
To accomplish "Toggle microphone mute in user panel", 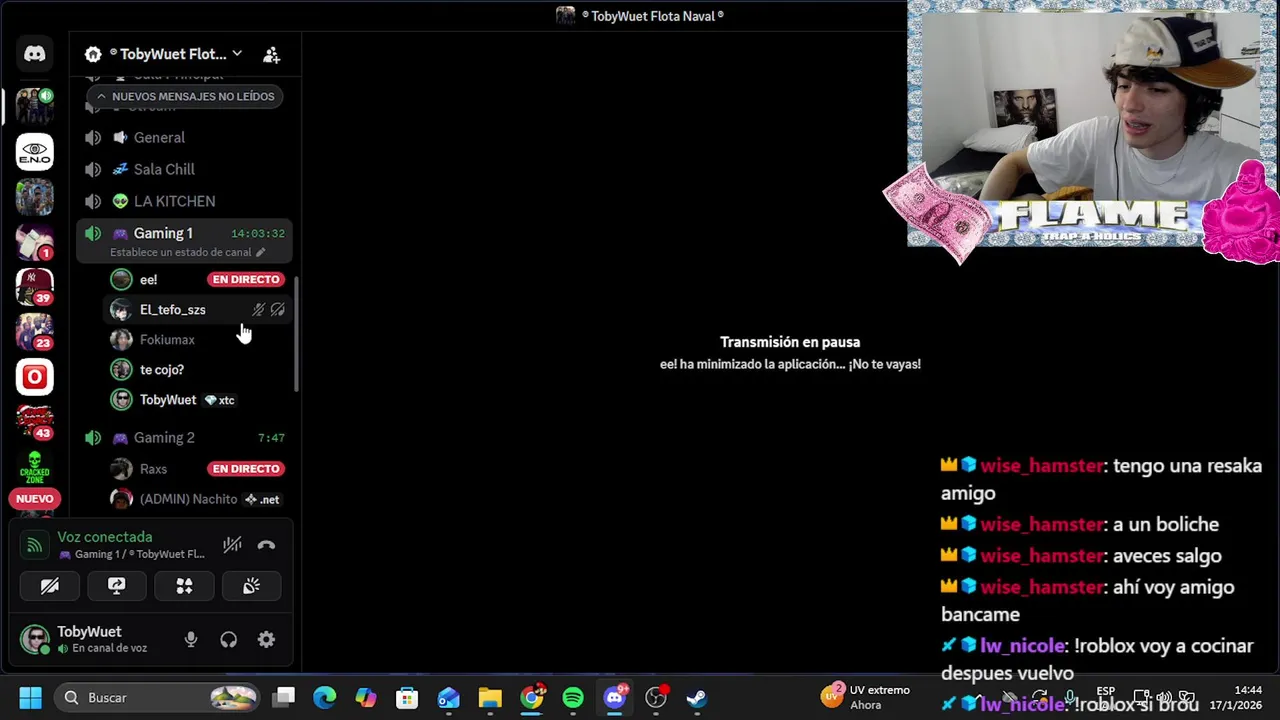I will 191,640.
